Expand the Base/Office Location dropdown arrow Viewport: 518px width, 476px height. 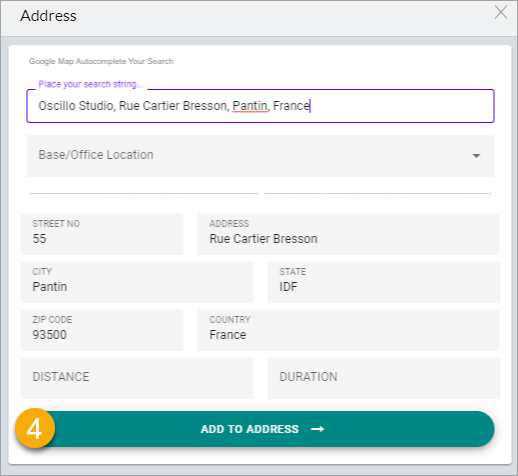(x=476, y=156)
